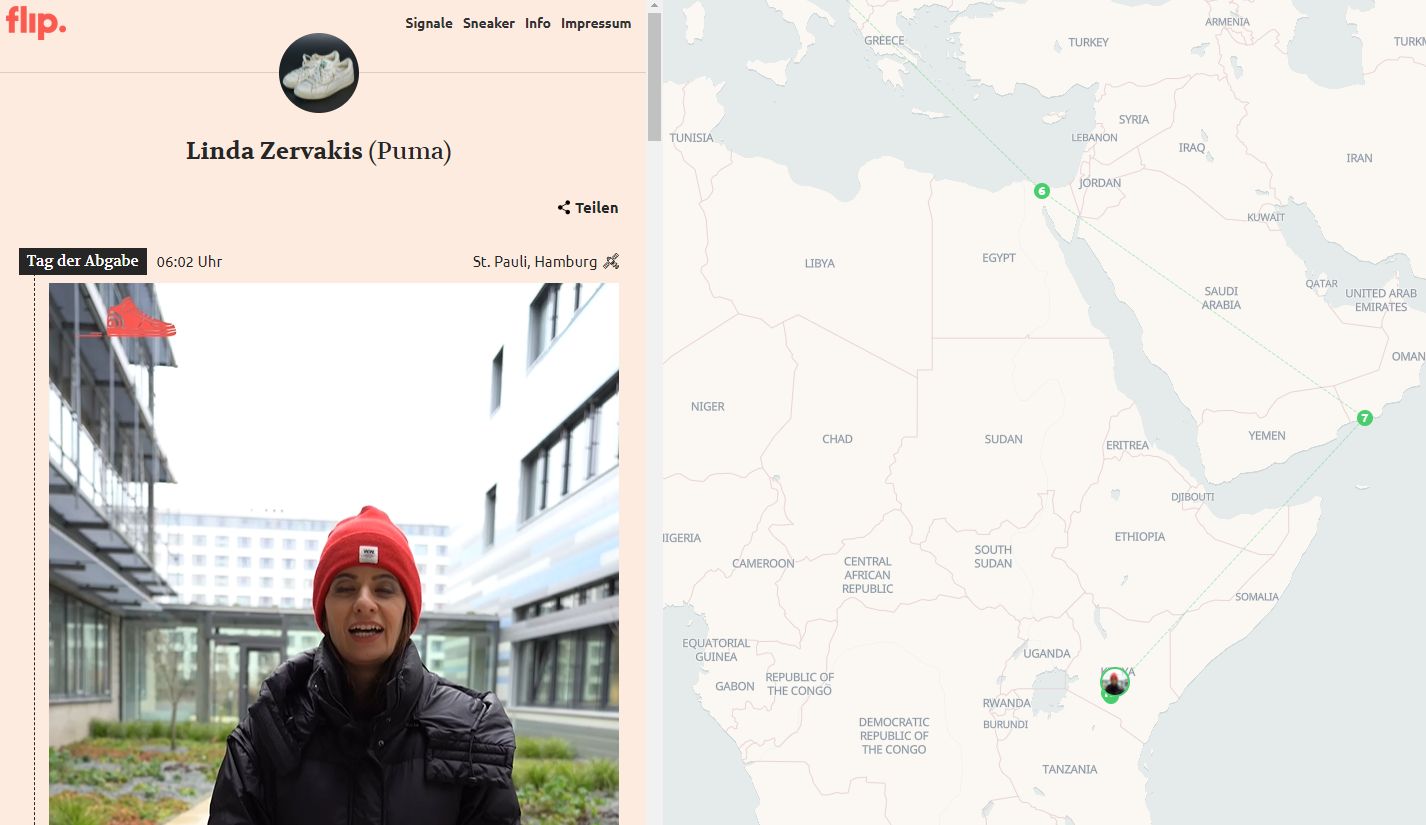
Task: Open the Impressum link
Action: point(596,23)
